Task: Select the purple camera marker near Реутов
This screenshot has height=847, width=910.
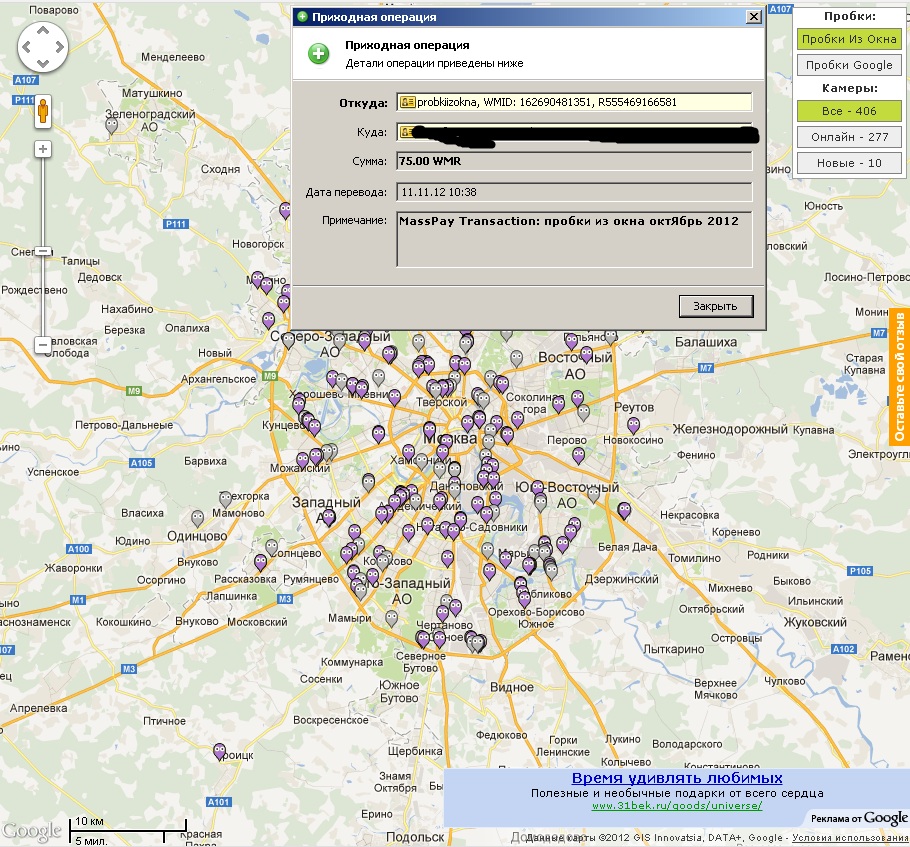Action: 634,426
